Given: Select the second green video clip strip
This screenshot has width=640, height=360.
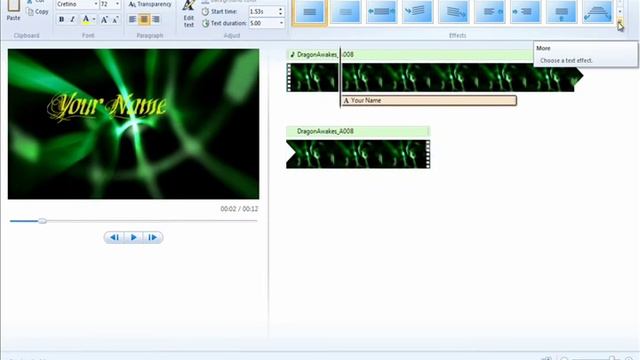Looking at the screenshot, I should (358, 154).
